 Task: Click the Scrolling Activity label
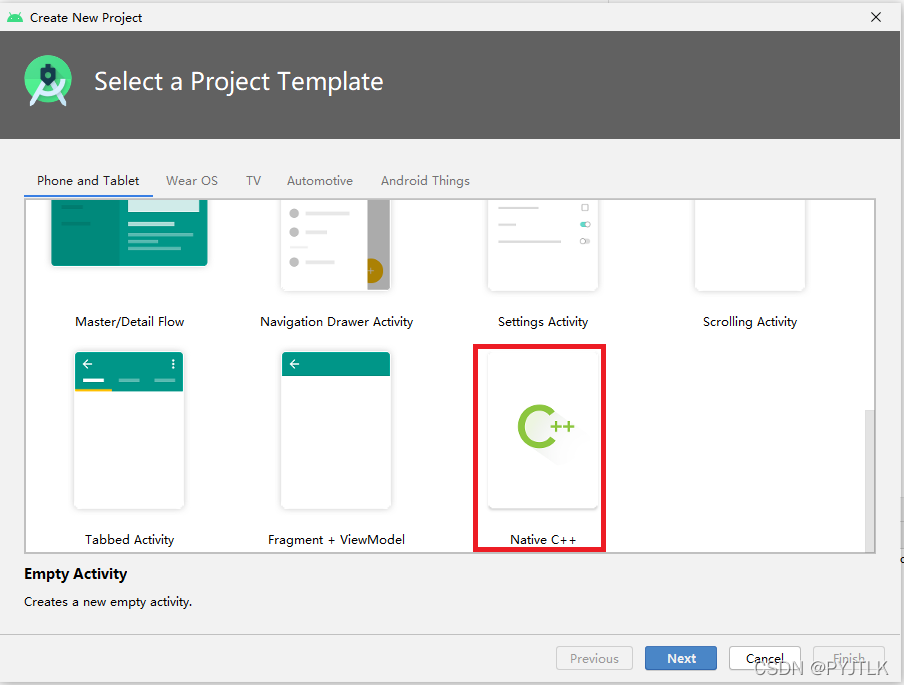749,322
